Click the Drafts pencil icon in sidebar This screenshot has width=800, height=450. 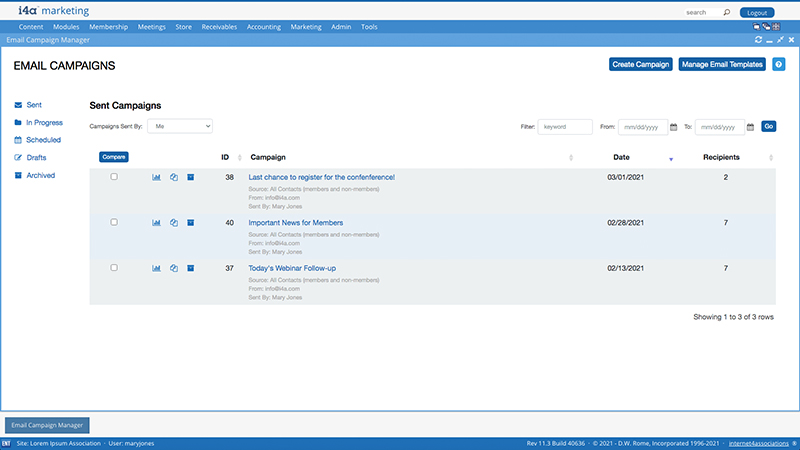pos(18,158)
